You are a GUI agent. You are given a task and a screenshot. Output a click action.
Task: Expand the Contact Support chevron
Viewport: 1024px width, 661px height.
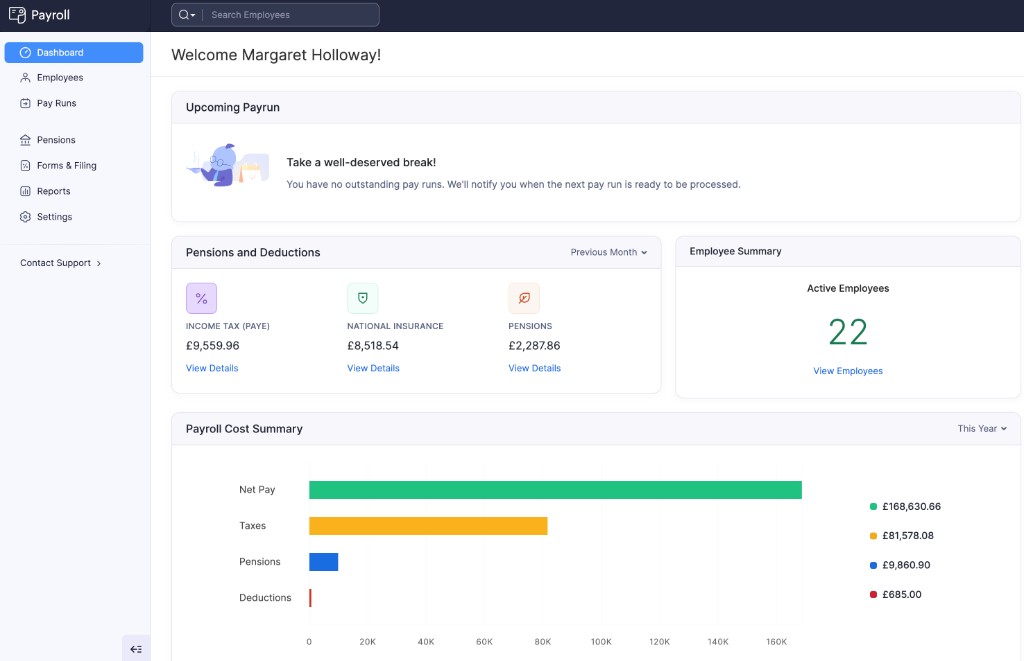(x=99, y=263)
